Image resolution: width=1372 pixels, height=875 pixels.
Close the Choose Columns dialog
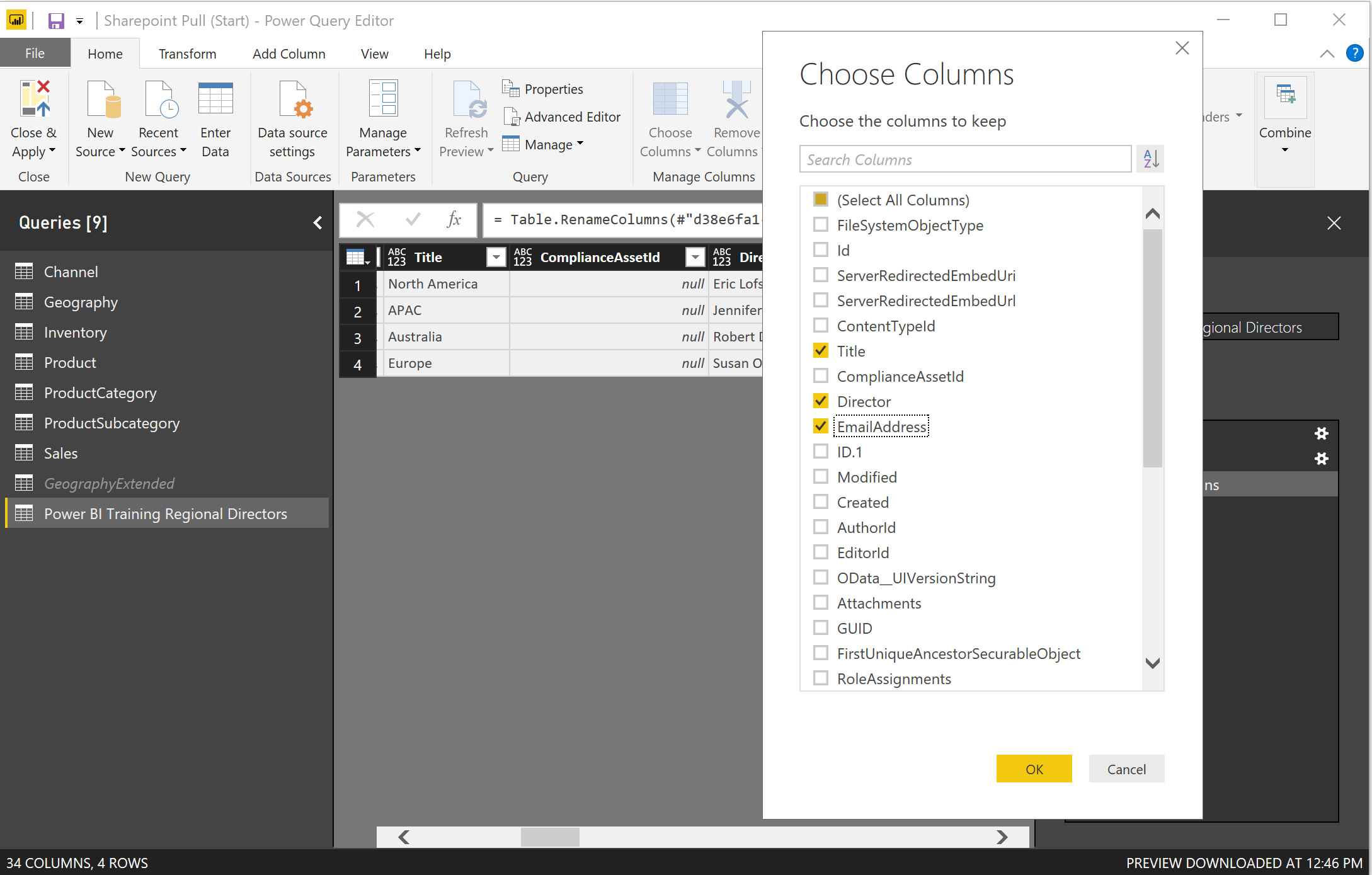click(x=1182, y=48)
